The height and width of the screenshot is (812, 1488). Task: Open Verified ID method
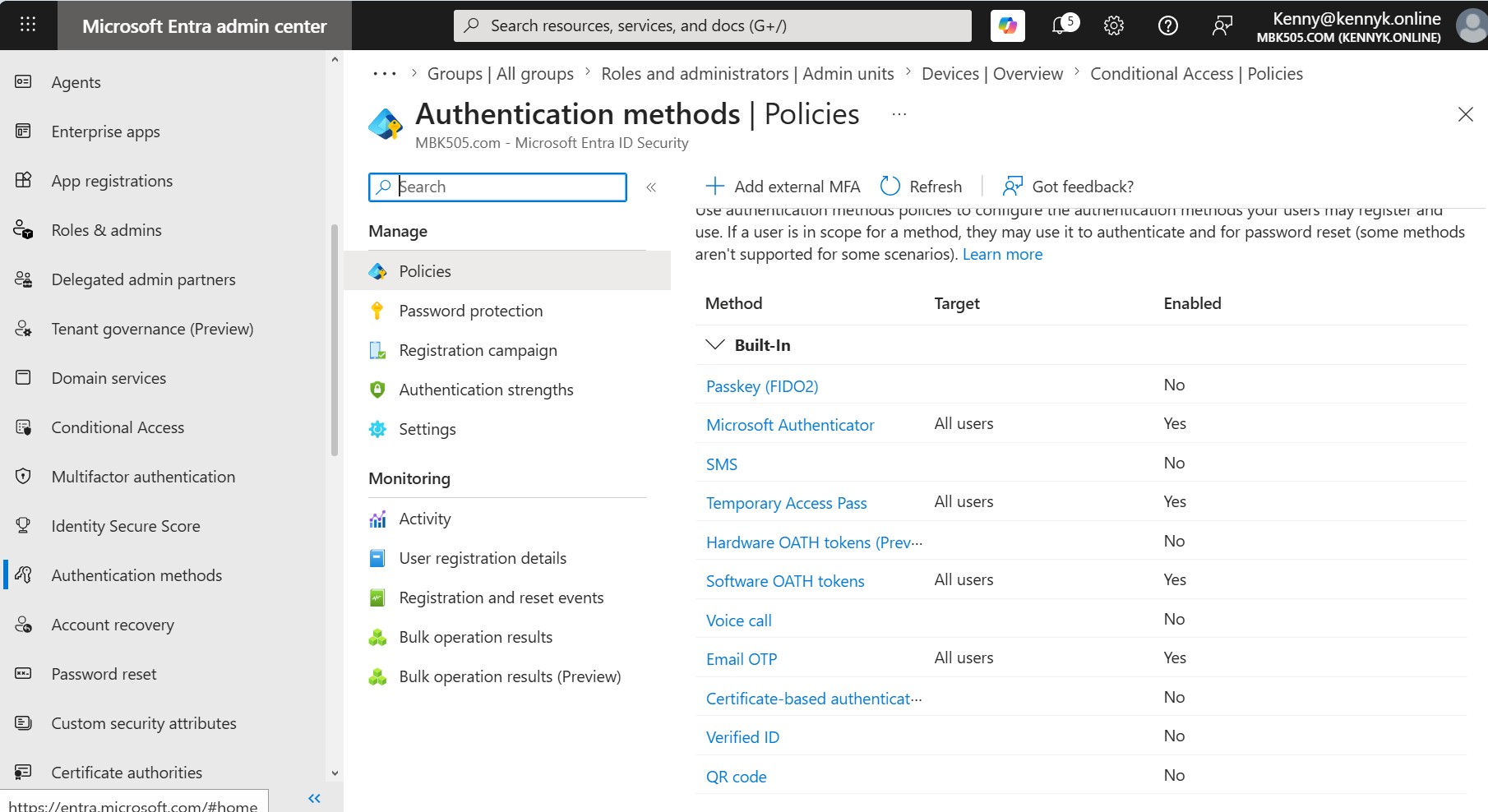[742, 737]
